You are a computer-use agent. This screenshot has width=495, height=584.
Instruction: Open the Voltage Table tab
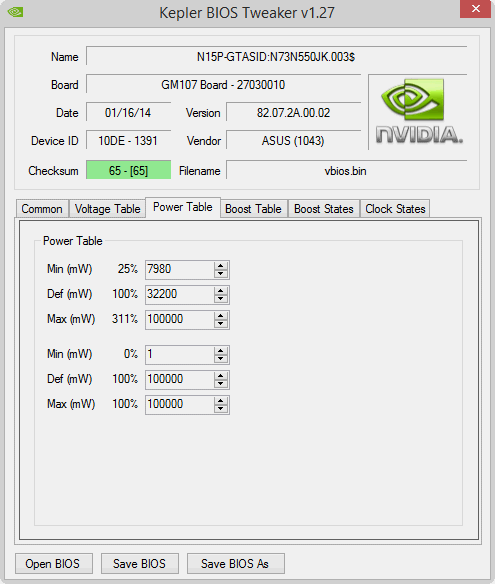pyautogui.click(x=107, y=209)
